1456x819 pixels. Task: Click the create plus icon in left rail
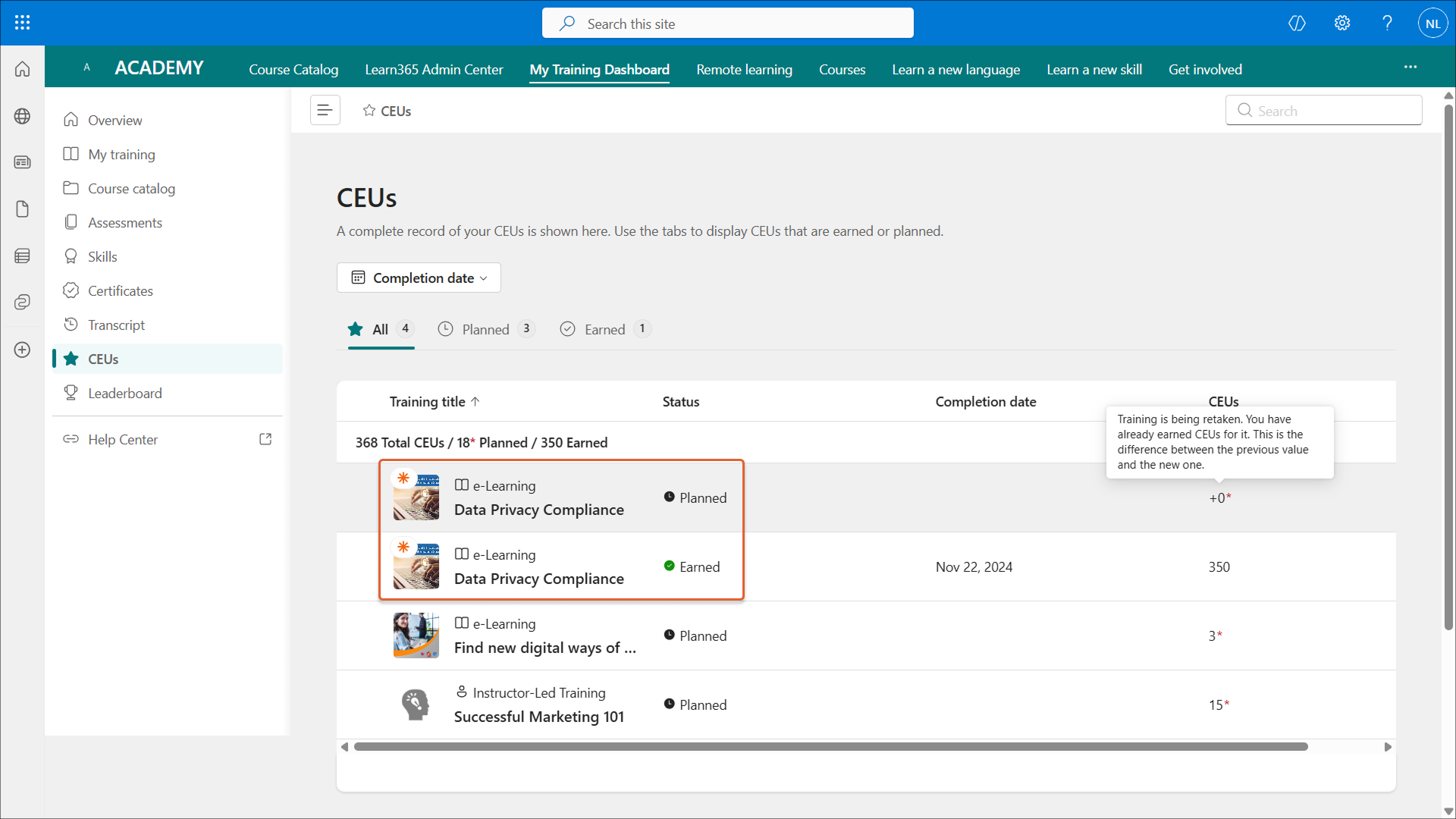pos(22,350)
